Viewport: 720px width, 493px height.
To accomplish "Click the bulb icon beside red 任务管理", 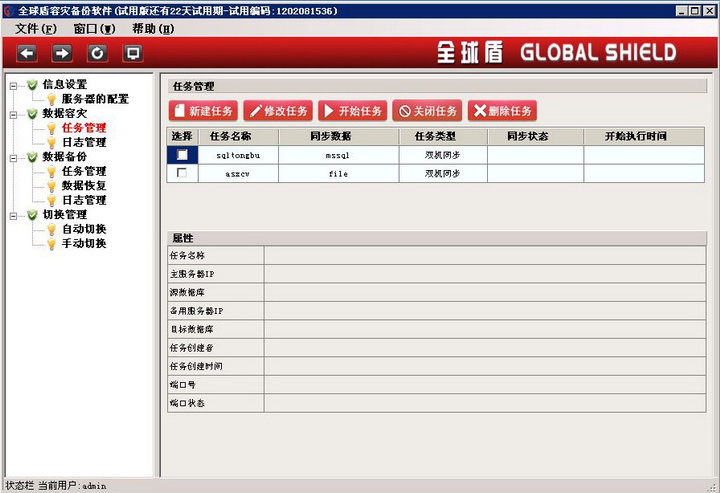I will (52, 128).
